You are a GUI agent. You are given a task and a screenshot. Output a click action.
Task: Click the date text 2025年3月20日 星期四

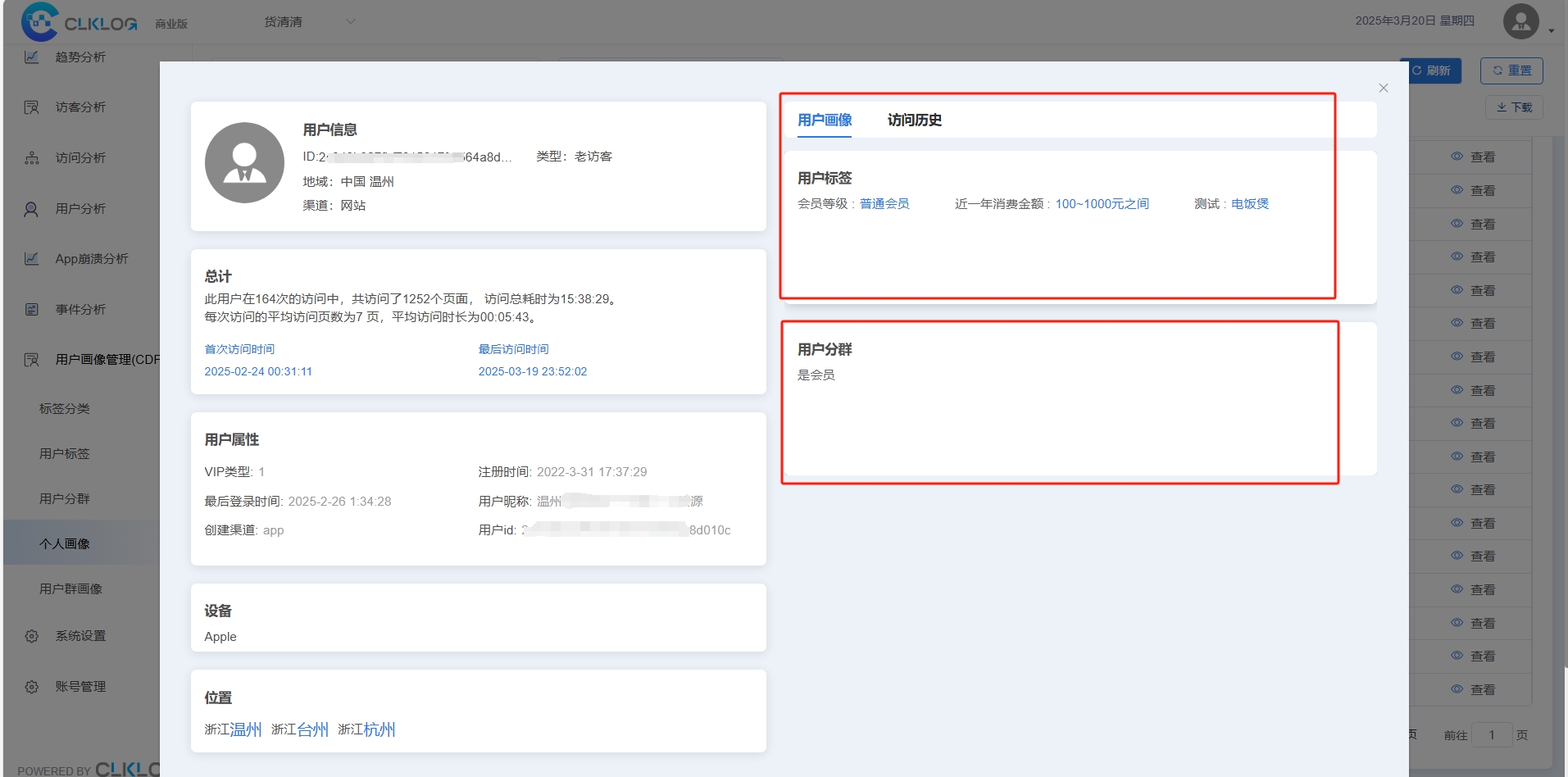click(x=1415, y=20)
